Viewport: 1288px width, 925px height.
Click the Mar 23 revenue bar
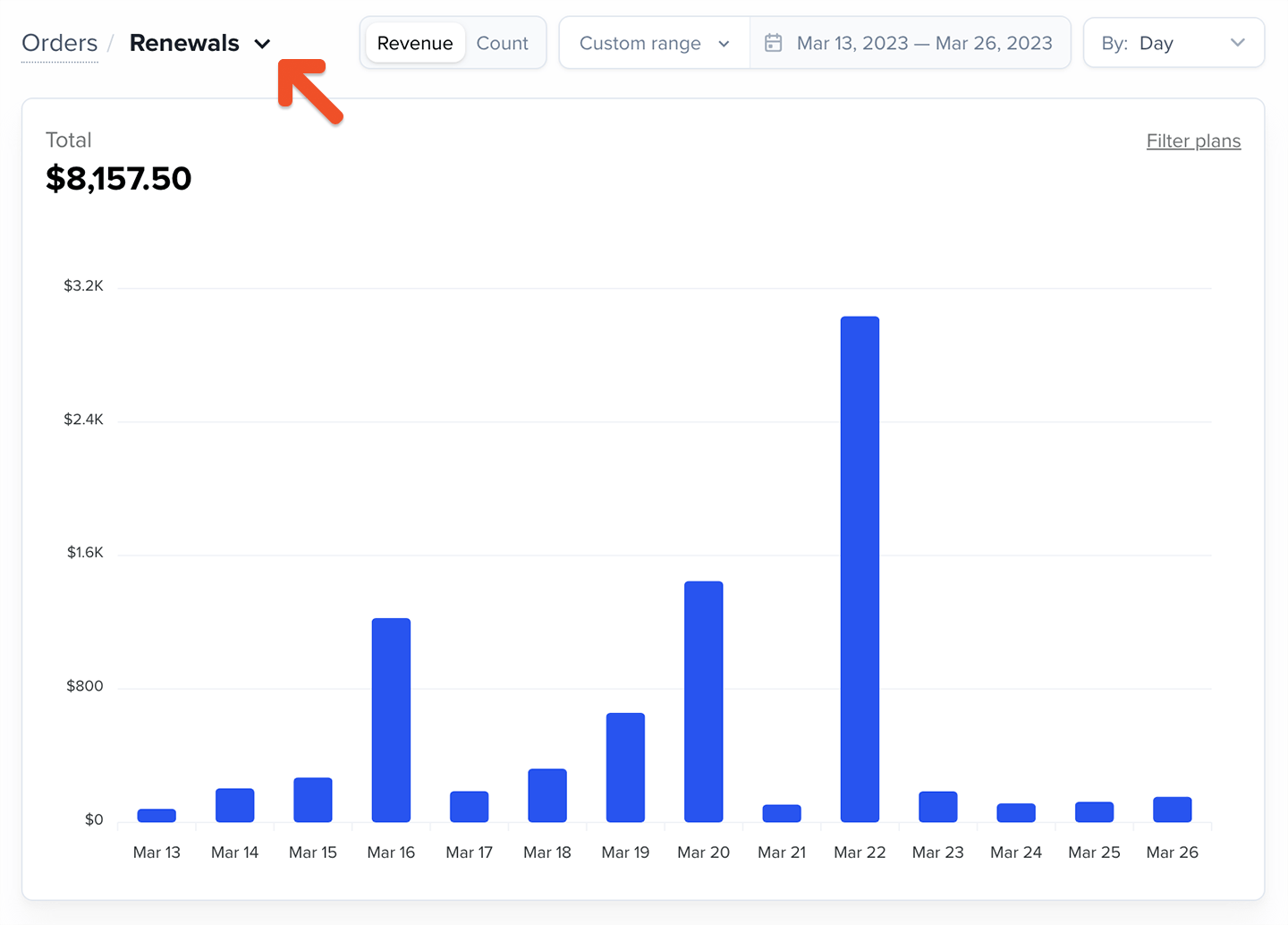coord(938,807)
